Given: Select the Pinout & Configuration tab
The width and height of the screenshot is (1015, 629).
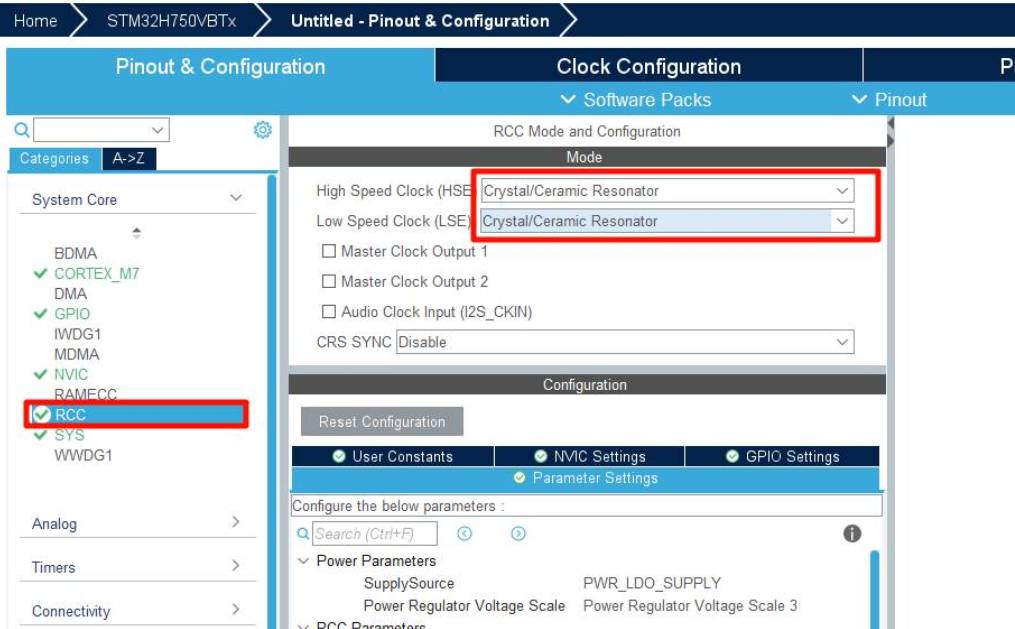Looking at the screenshot, I should 220,66.
